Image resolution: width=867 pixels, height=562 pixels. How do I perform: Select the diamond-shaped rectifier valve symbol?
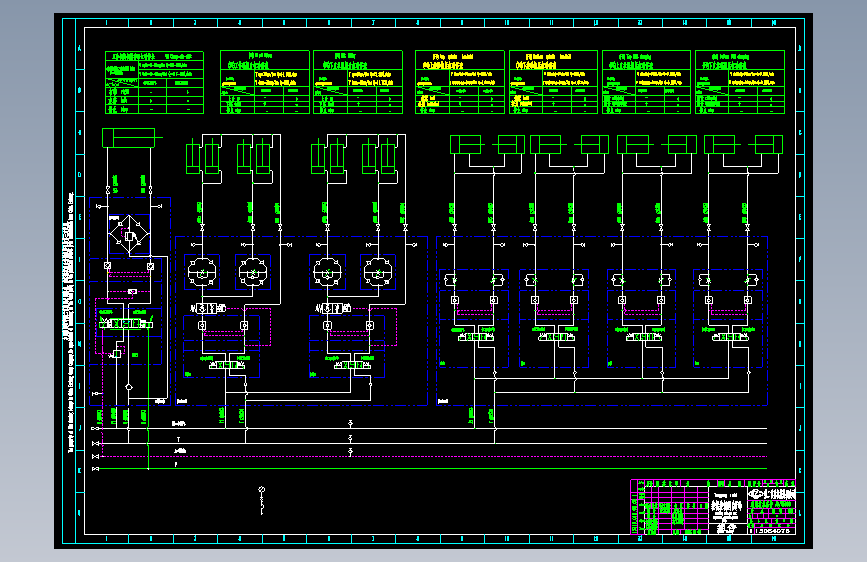(129, 235)
